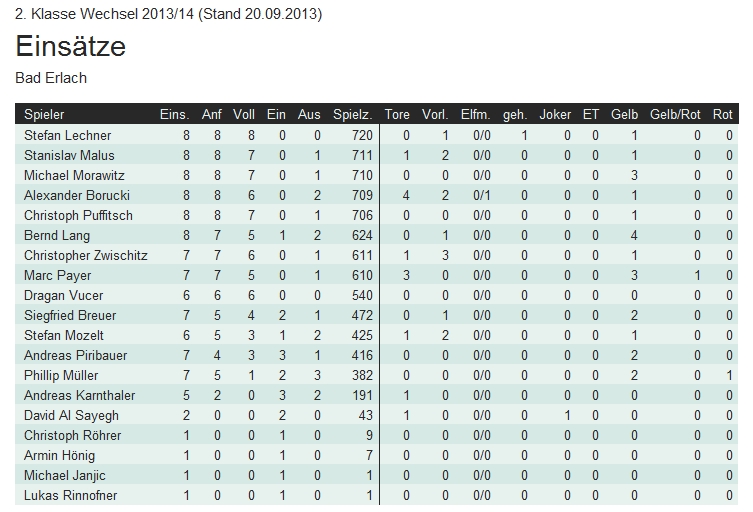
Task: Click the Eins. column header
Action: [174, 115]
